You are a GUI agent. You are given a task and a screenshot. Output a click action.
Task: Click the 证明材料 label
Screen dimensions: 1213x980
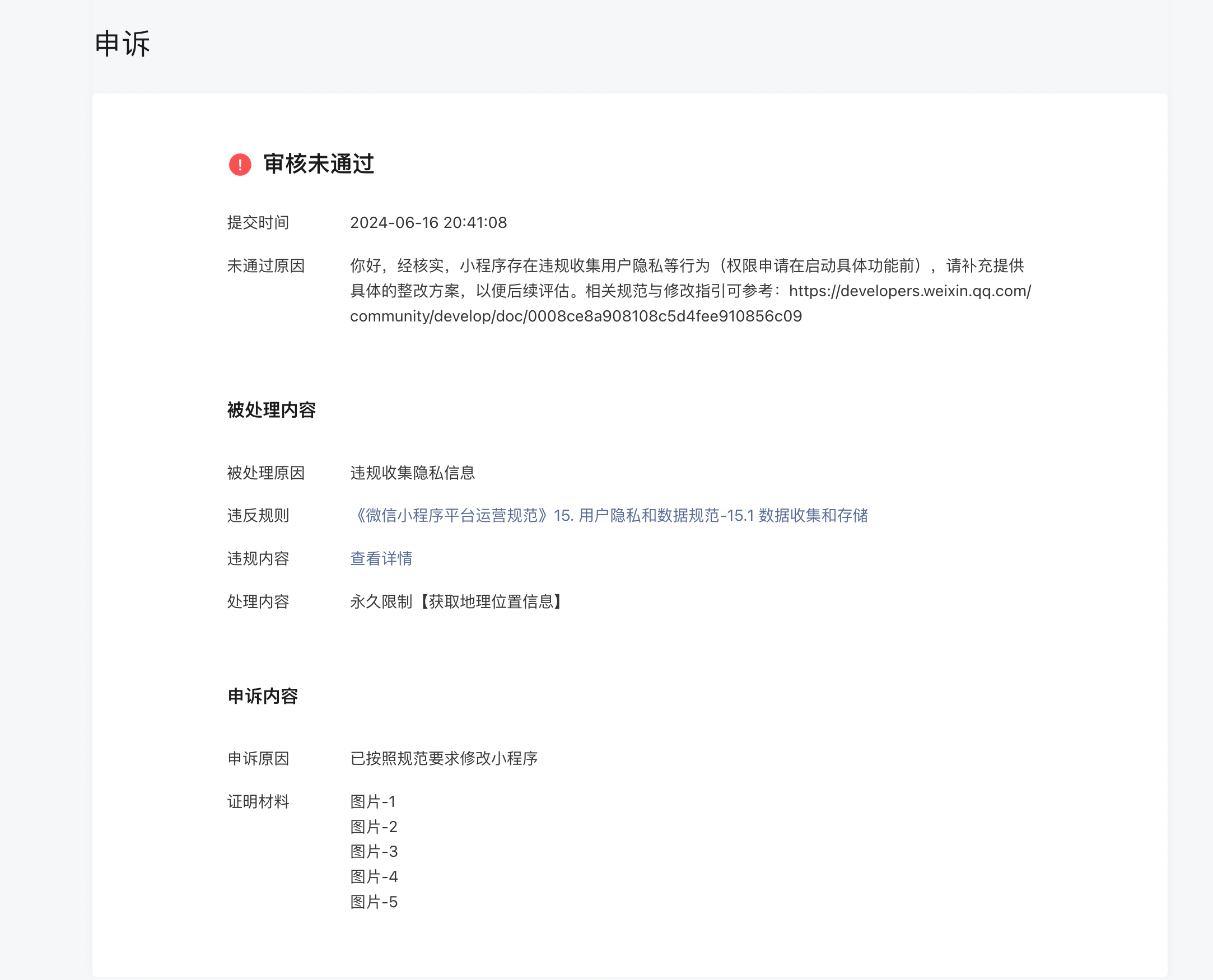point(258,801)
